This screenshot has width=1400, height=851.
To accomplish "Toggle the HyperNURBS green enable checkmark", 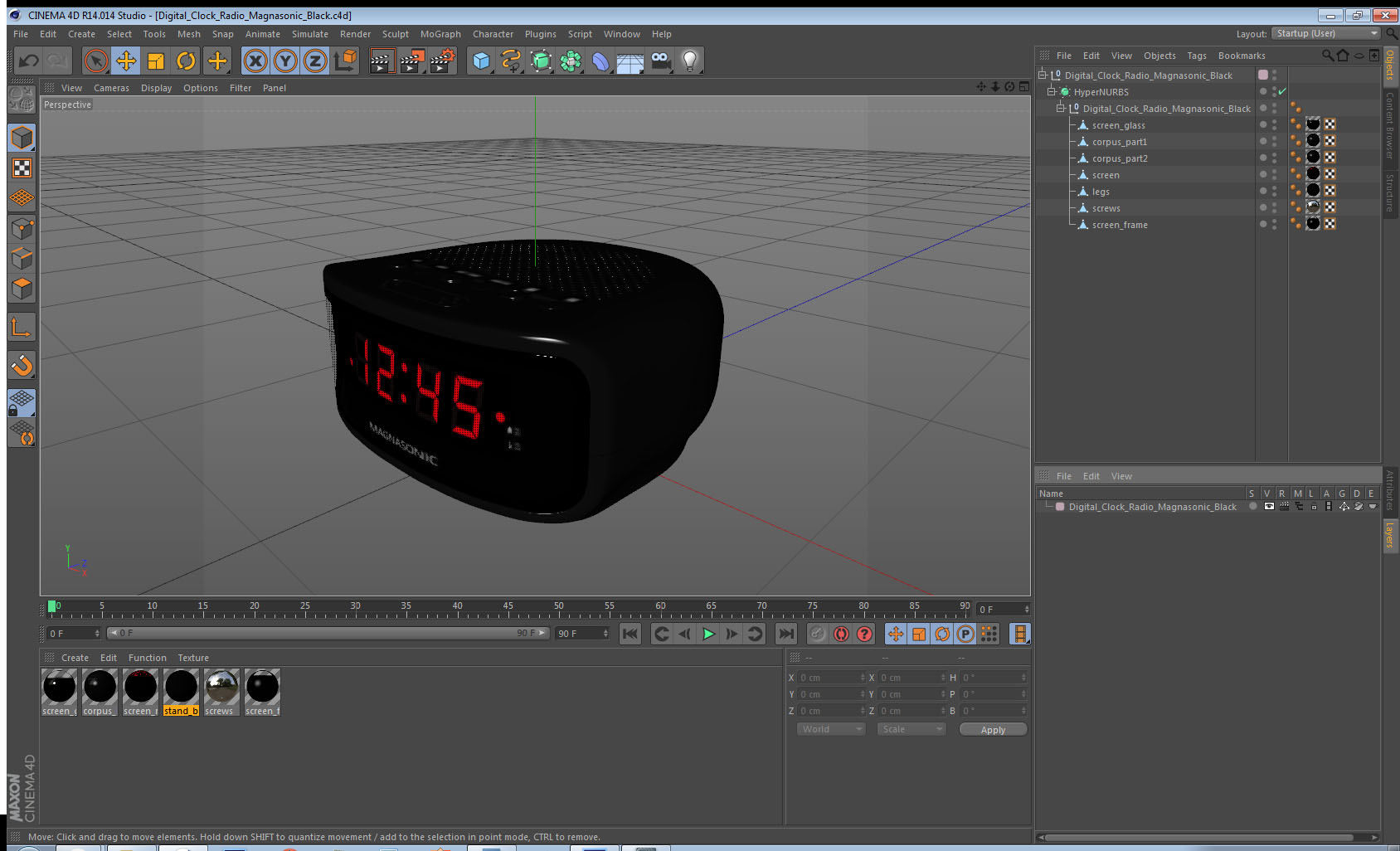I will point(1282,91).
